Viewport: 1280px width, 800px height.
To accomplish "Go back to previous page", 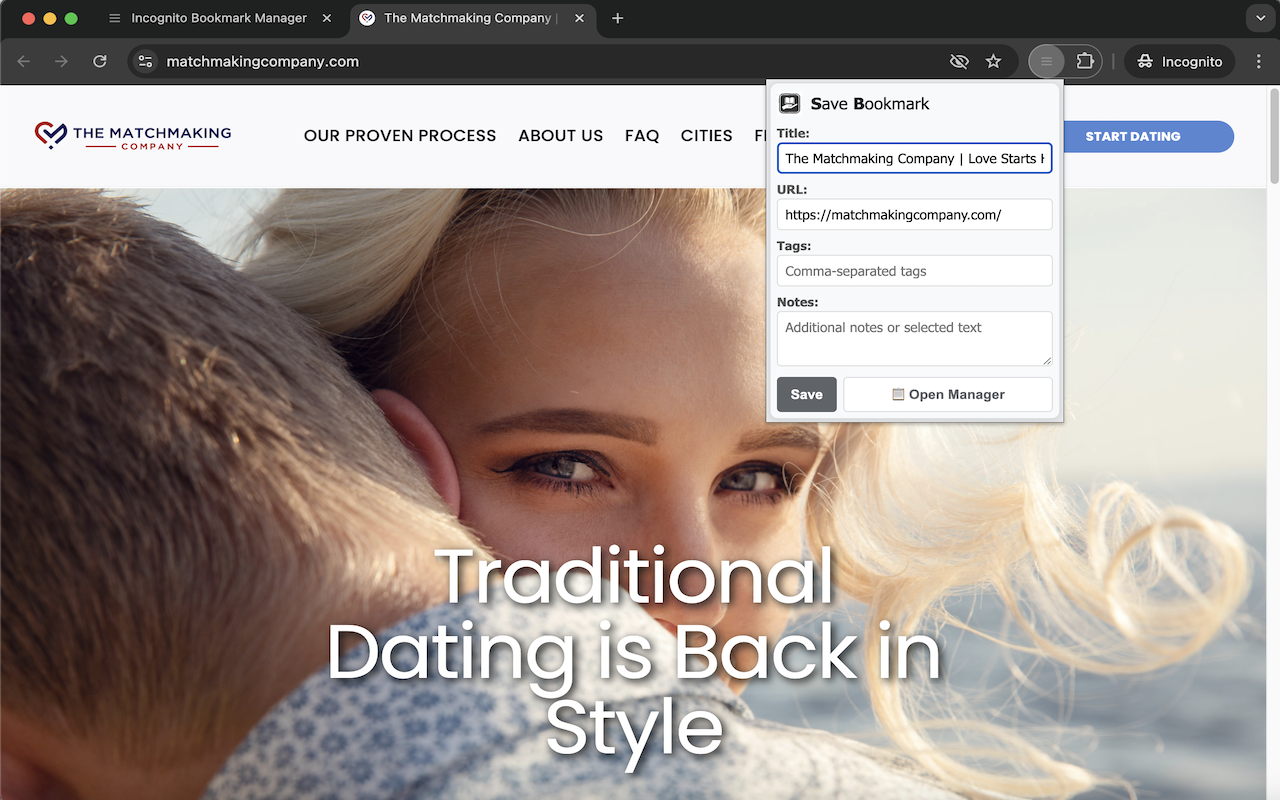I will (24, 61).
